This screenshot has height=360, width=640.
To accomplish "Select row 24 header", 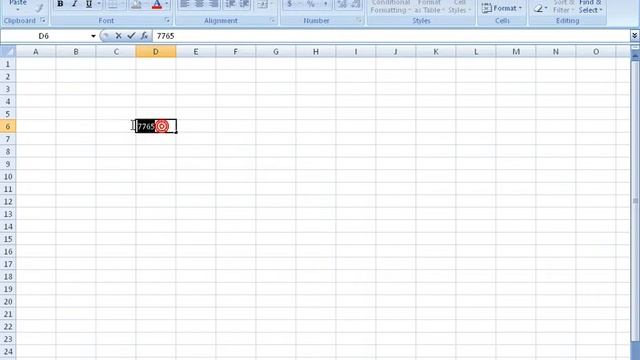I will click(8, 352).
